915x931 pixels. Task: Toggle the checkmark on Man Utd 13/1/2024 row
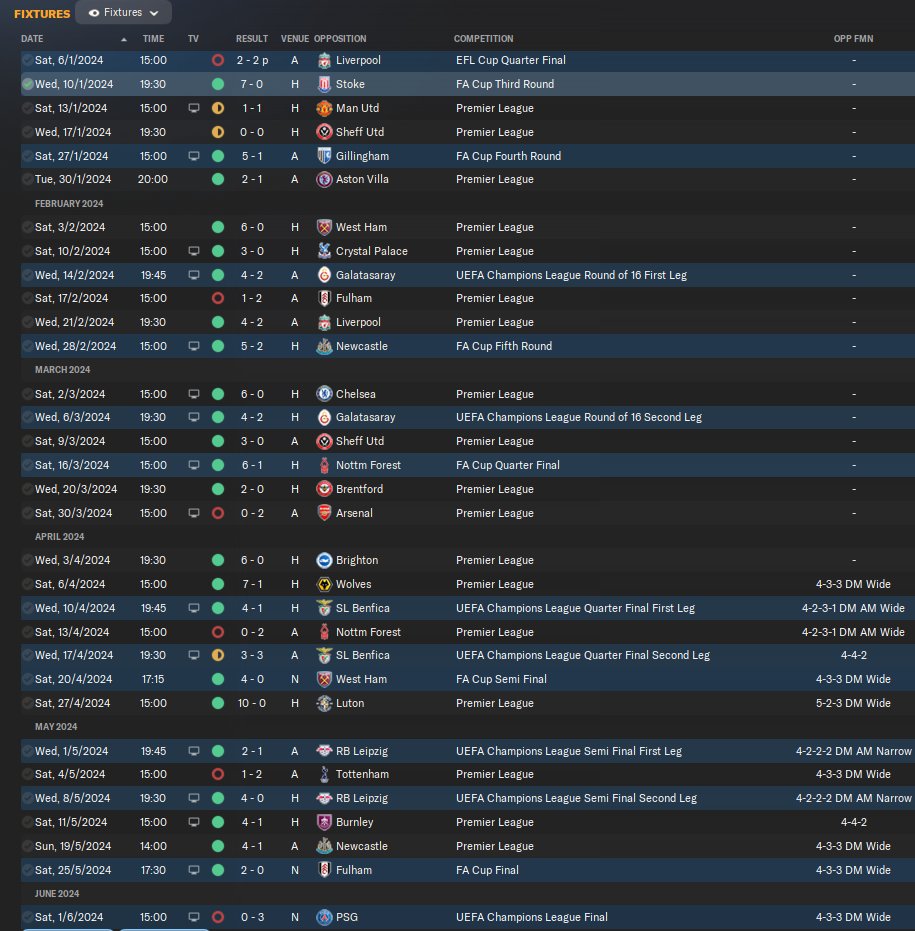pos(27,108)
